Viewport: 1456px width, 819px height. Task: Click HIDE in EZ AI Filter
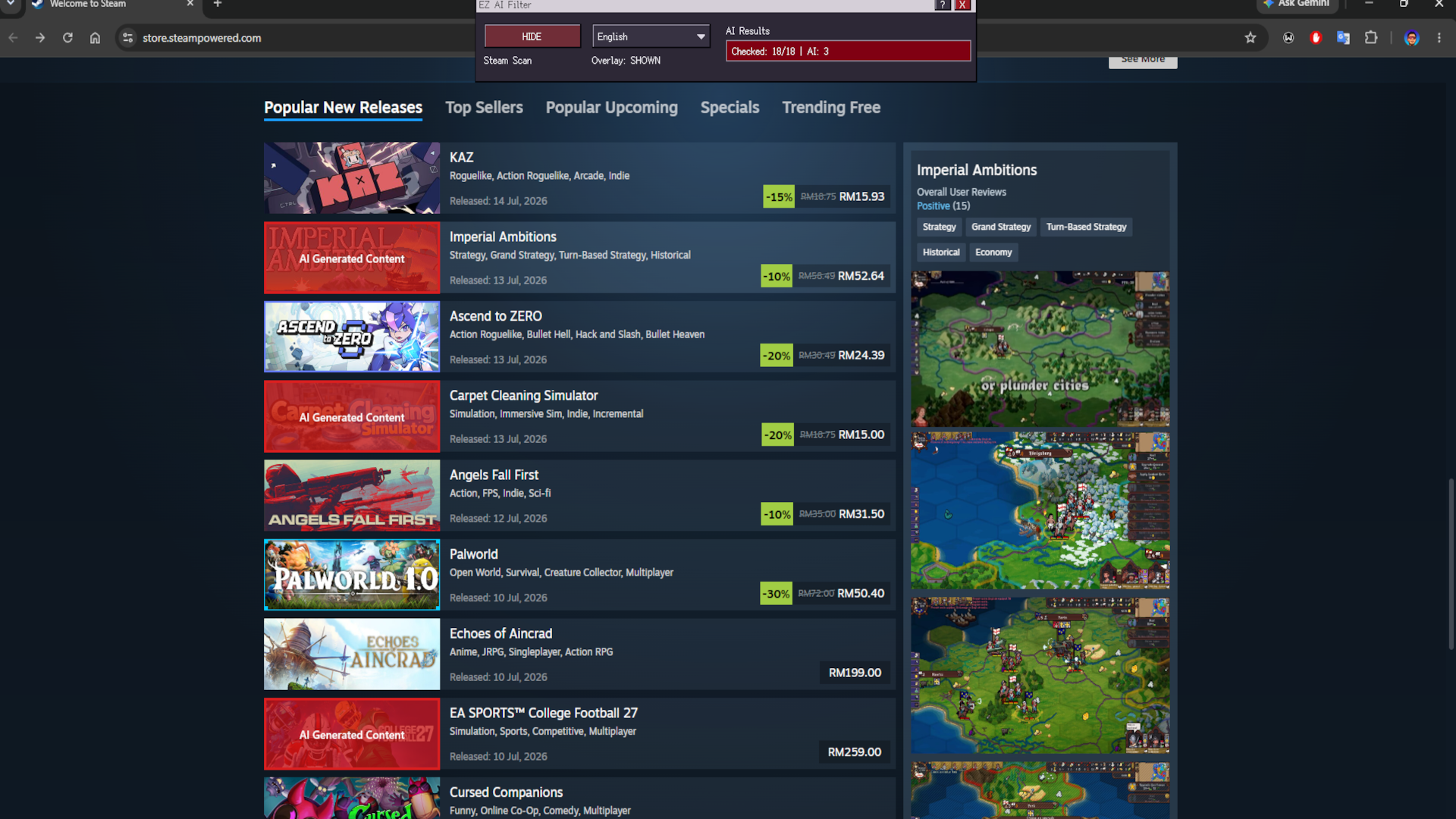[532, 36]
